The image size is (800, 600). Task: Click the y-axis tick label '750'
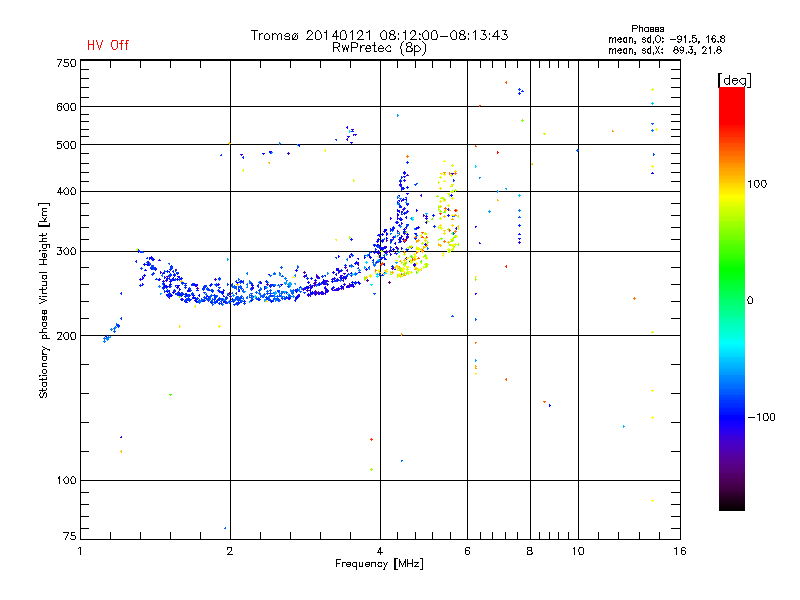pos(66,63)
